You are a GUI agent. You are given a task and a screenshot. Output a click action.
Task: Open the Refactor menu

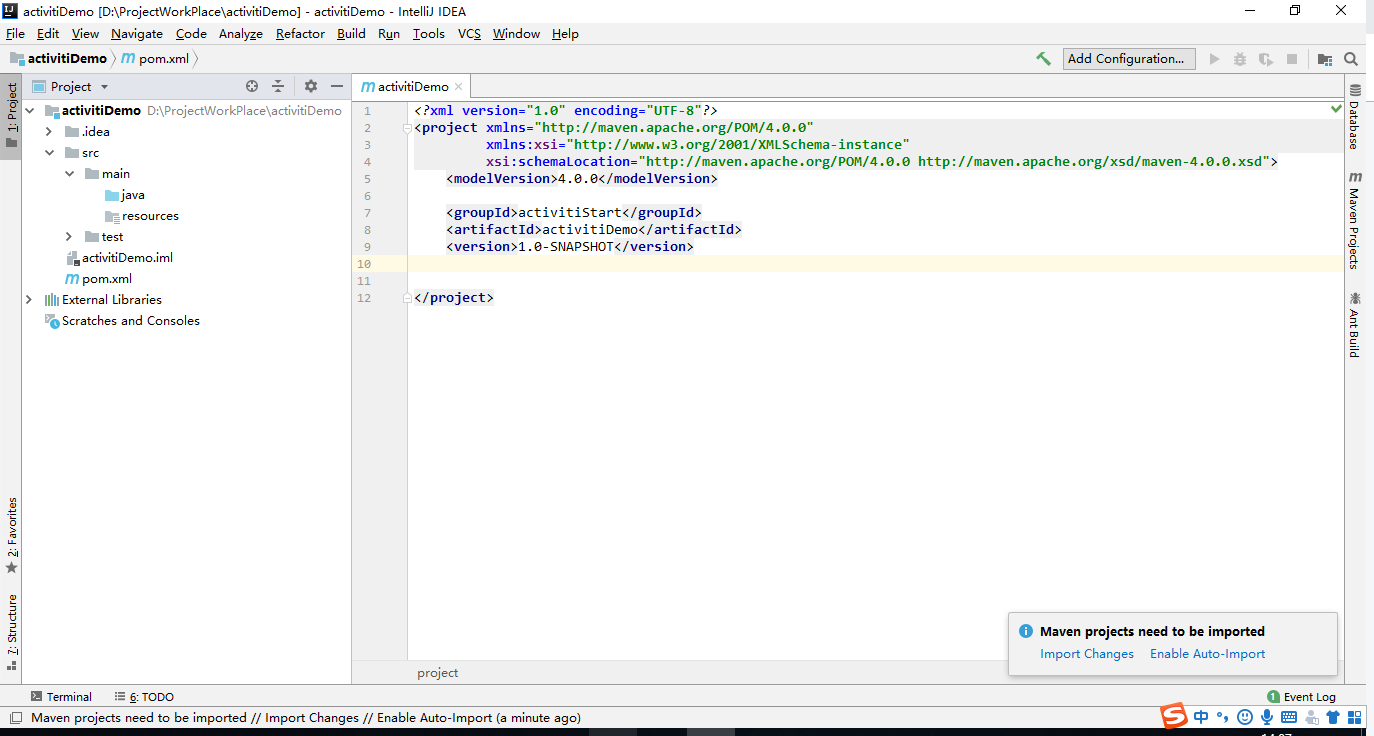tap(300, 34)
